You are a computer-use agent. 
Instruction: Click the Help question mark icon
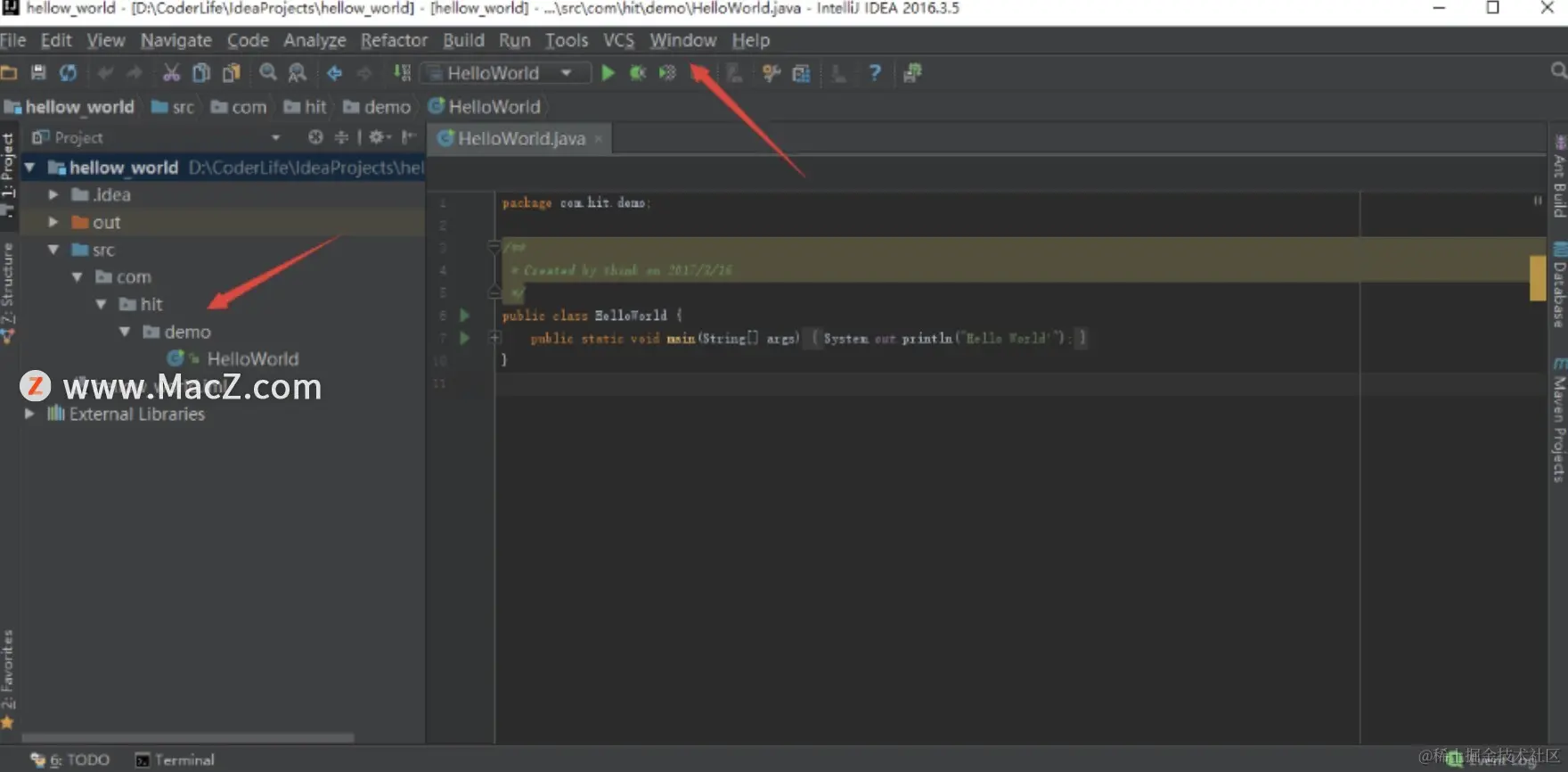(875, 73)
